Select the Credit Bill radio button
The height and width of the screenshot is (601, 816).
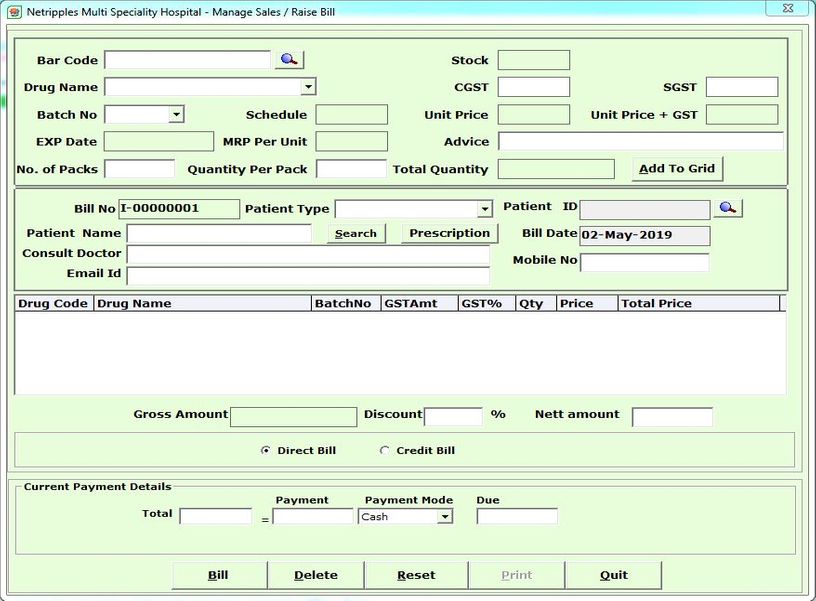[384, 451]
